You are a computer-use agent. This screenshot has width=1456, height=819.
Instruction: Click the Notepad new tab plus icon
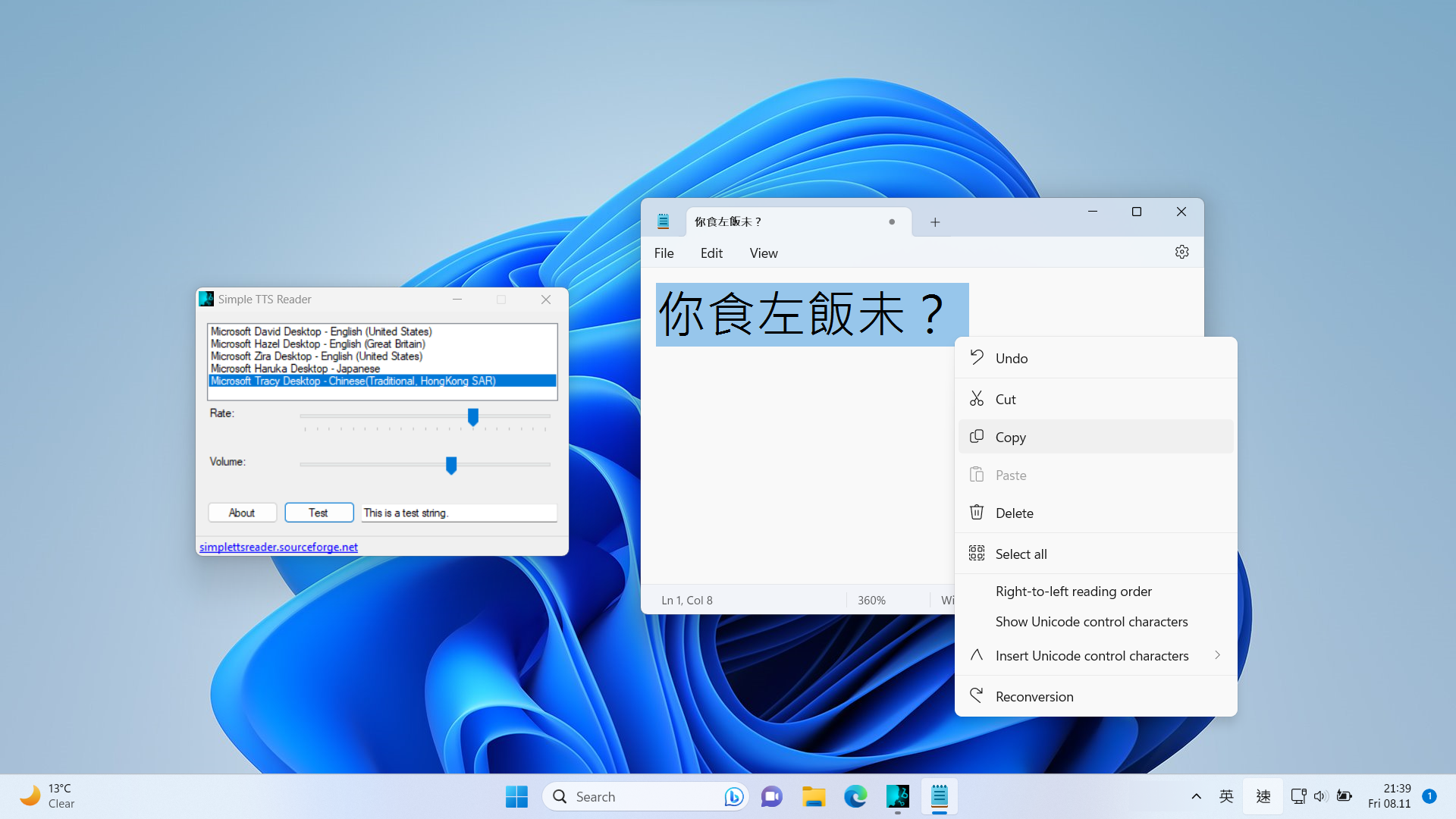click(935, 222)
